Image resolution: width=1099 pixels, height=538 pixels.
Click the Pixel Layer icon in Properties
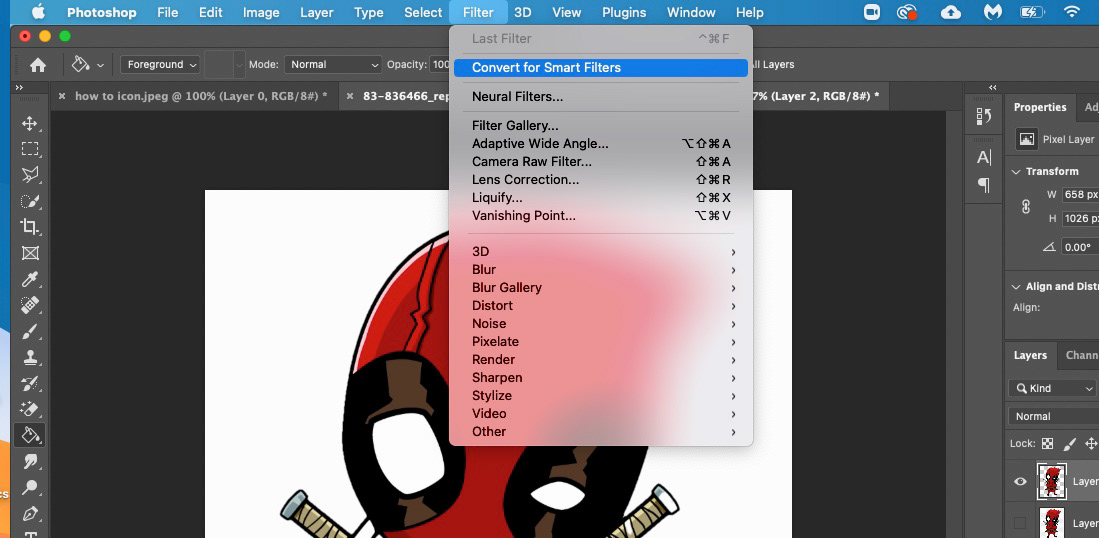coord(1027,139)
